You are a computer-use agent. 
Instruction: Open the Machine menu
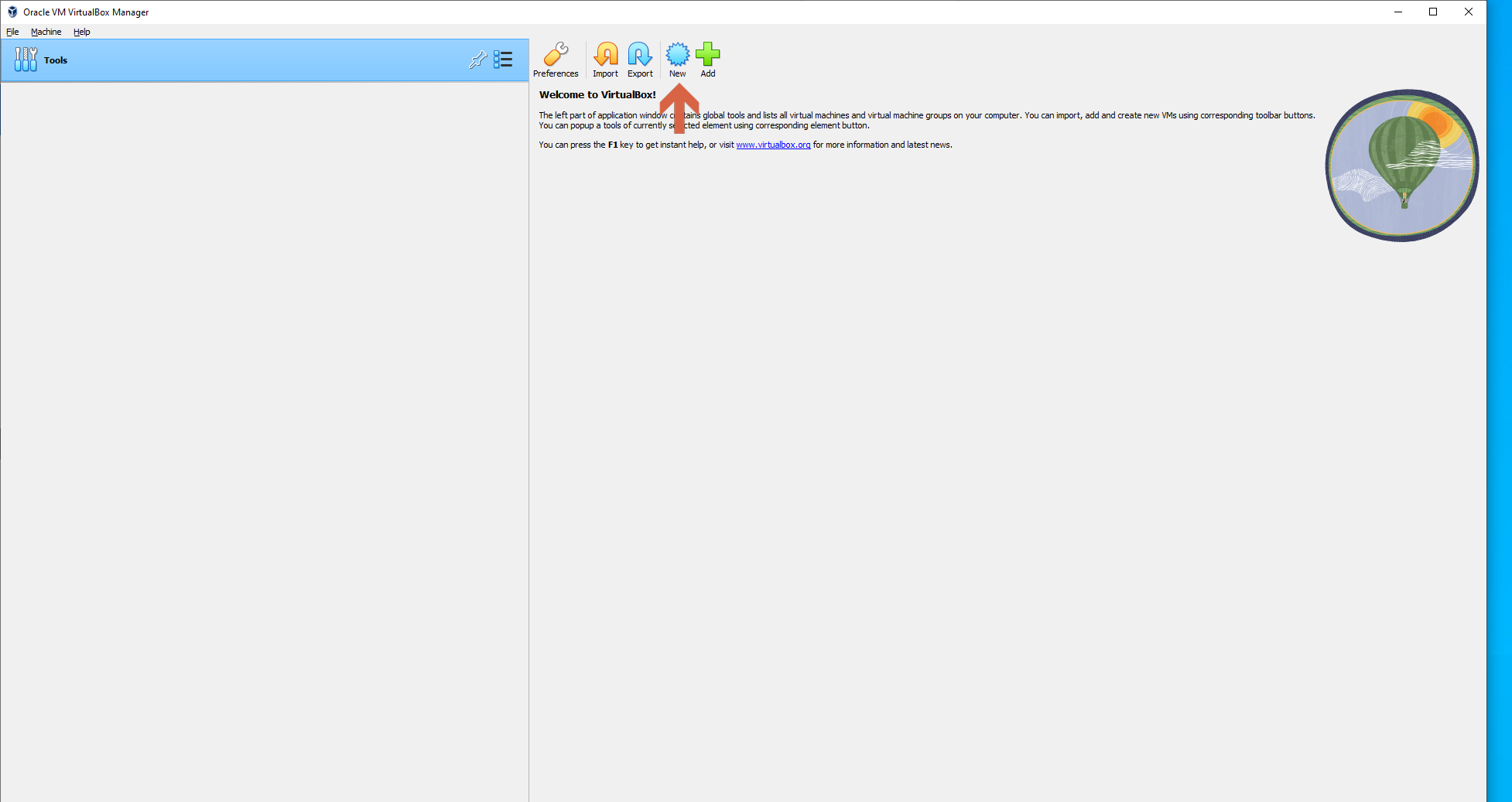(x=46, y=32)
